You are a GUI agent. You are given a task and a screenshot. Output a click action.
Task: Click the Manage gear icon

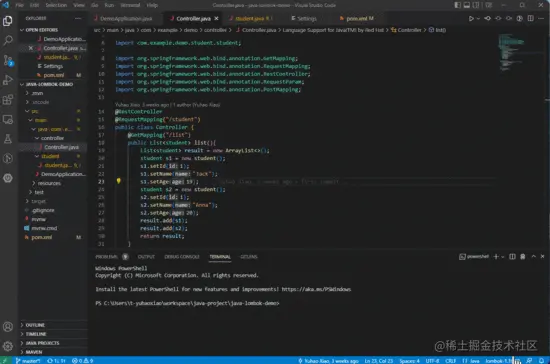[x=8, y=346]
